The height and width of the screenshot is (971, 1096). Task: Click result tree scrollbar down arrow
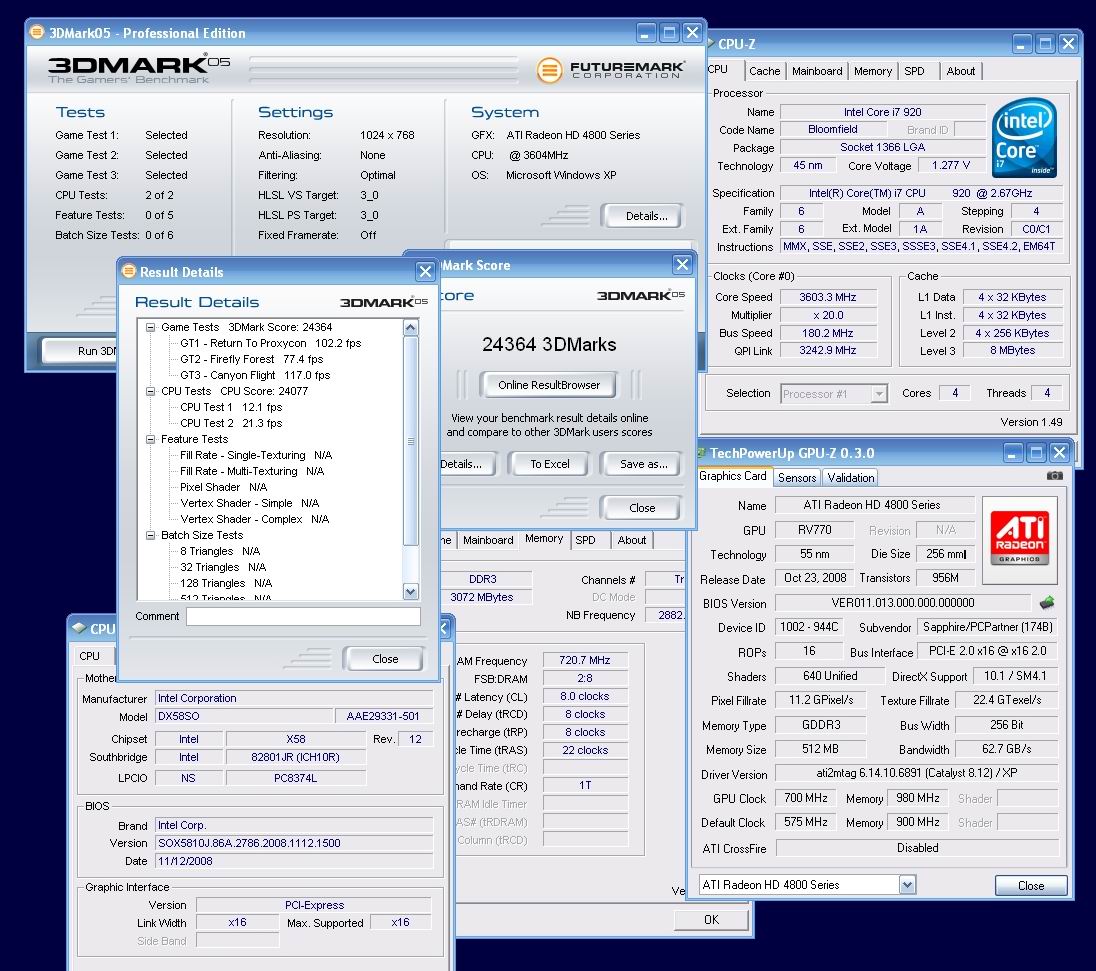[411, 591]
